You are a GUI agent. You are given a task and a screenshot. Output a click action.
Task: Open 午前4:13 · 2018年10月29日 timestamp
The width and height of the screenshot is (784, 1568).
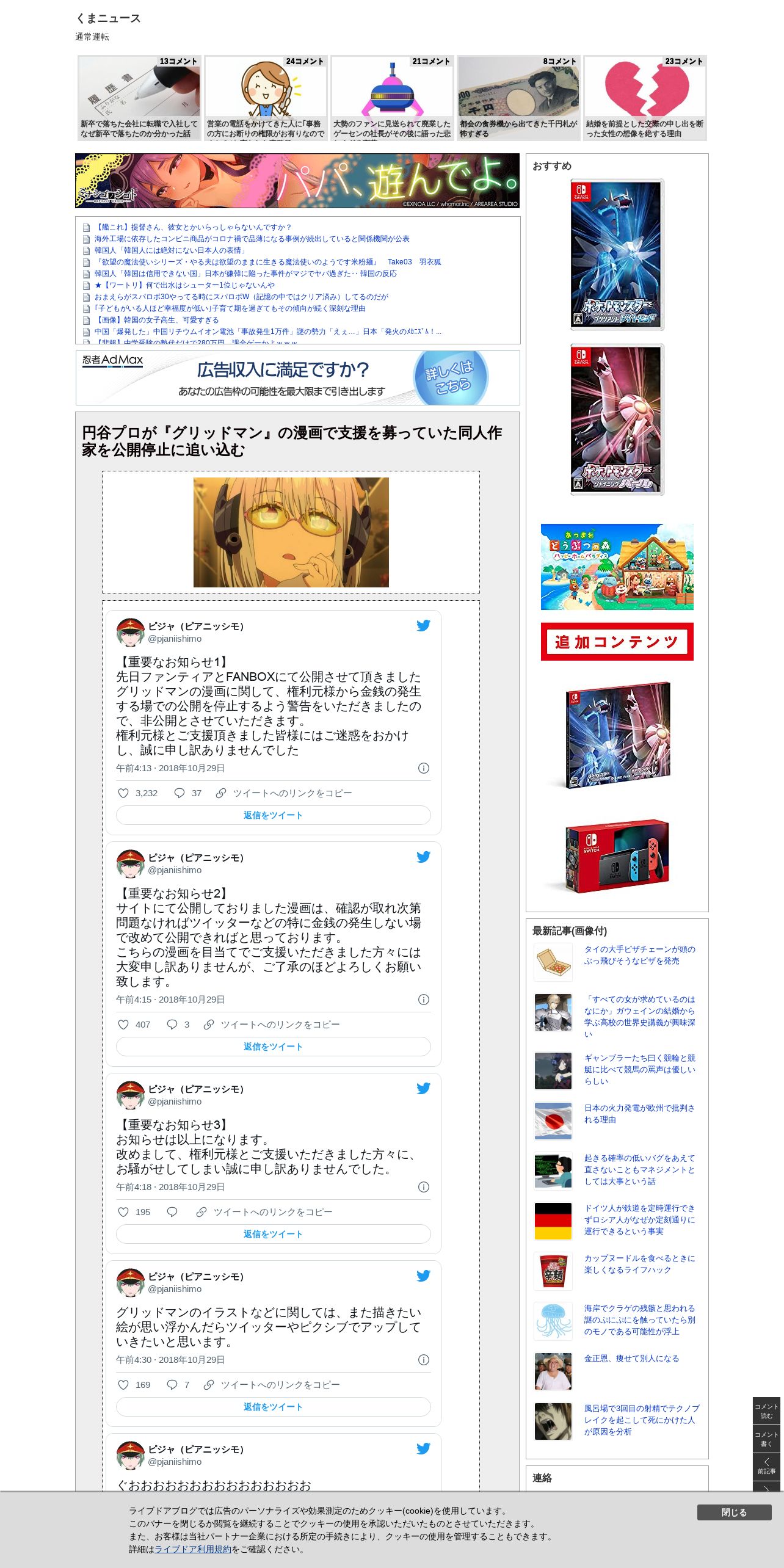click(x=170, y=768)
